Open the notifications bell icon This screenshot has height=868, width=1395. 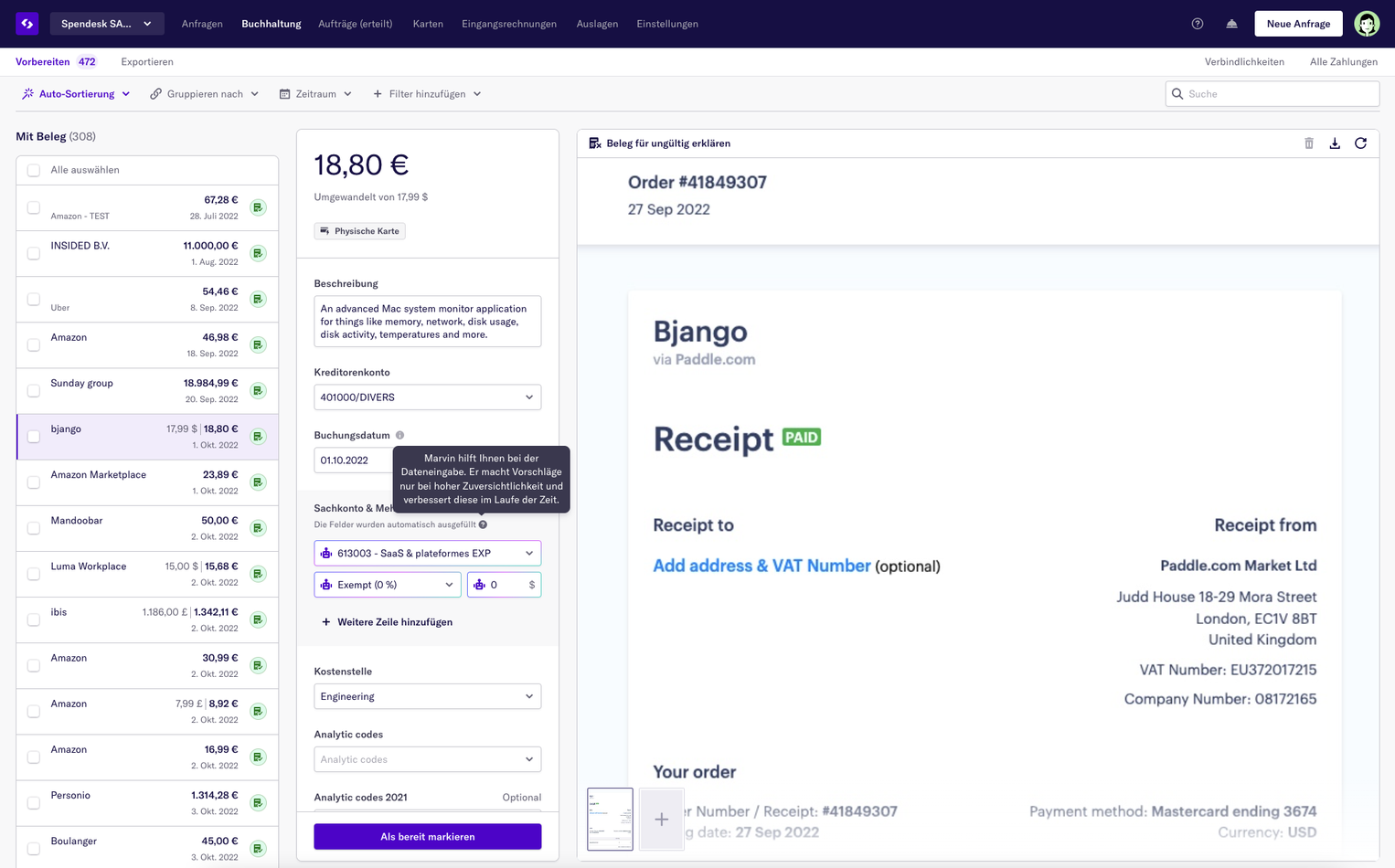(x=1232, y=24)
